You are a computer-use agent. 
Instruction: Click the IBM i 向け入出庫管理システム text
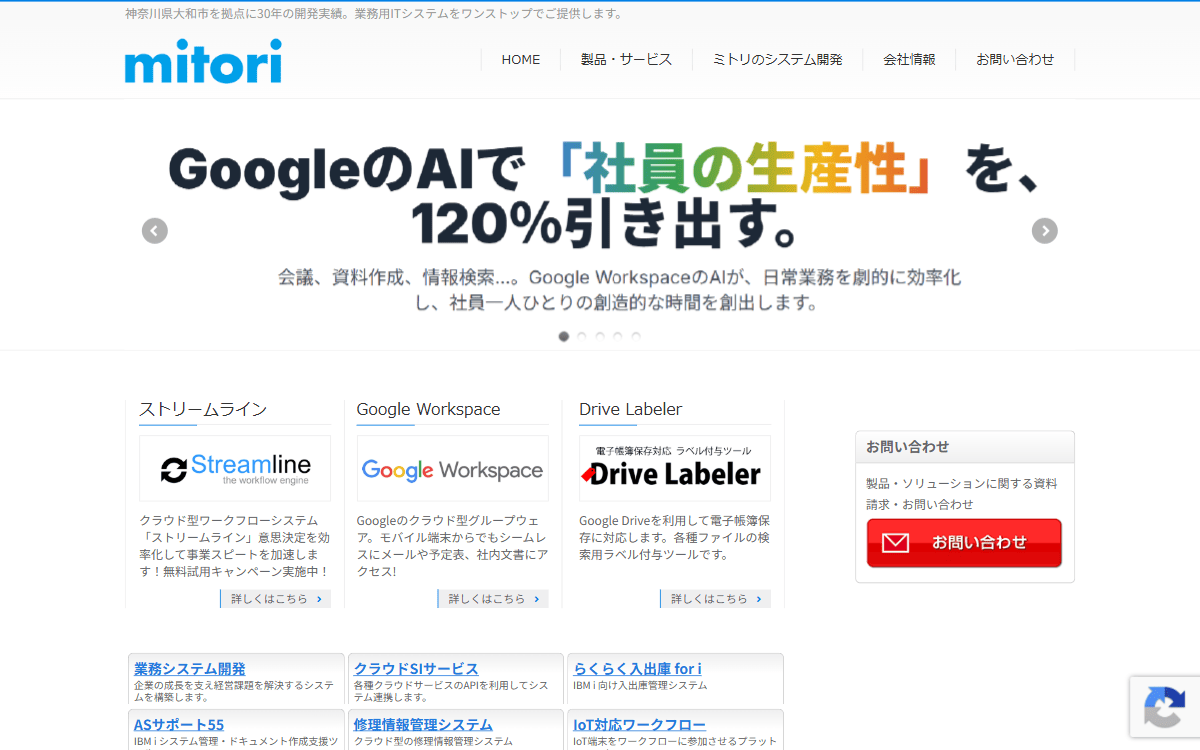pyautogui.click(x=640, y=685)
